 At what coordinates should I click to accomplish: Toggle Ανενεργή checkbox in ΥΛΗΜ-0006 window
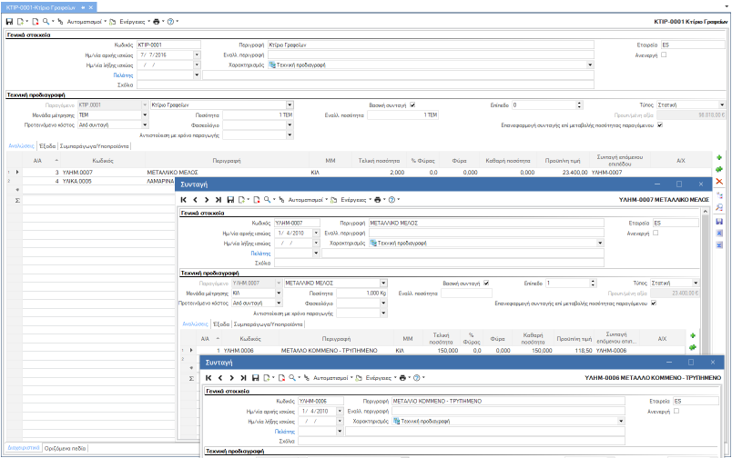tap(676, 411)
